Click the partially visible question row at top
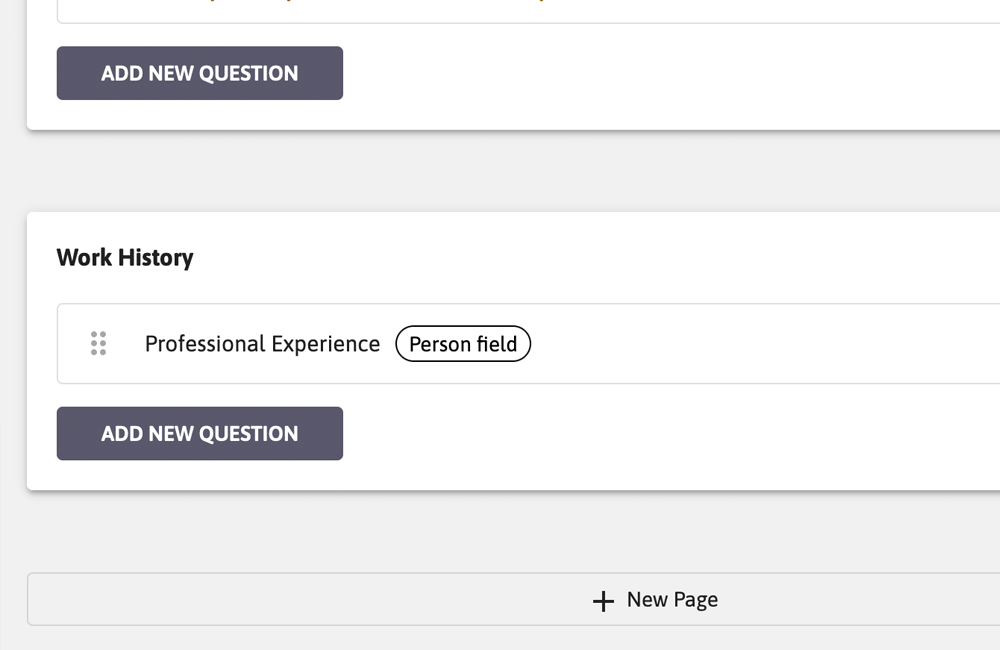This screenshot has height=650, width=1000. click(528, 11)
